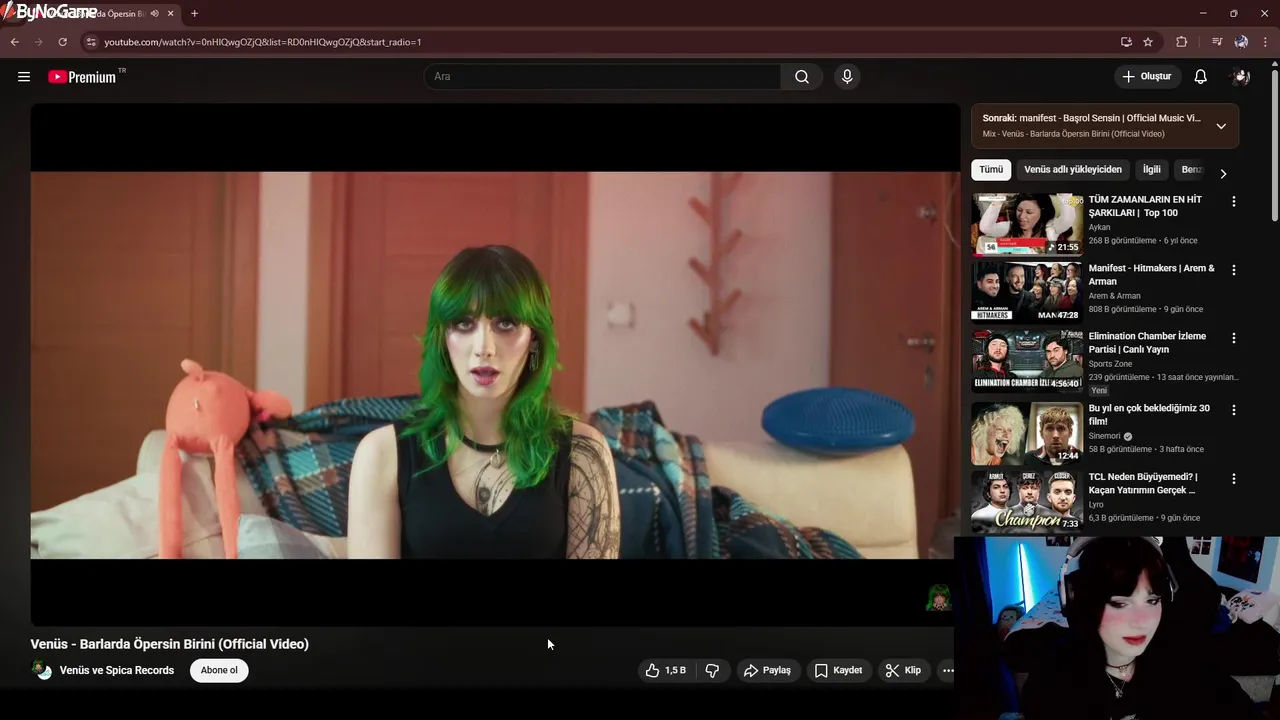Create a clip using Klip button
The width and height of the screenshot is (1280, 720).
pyautogui.click(x=903, y=671)
